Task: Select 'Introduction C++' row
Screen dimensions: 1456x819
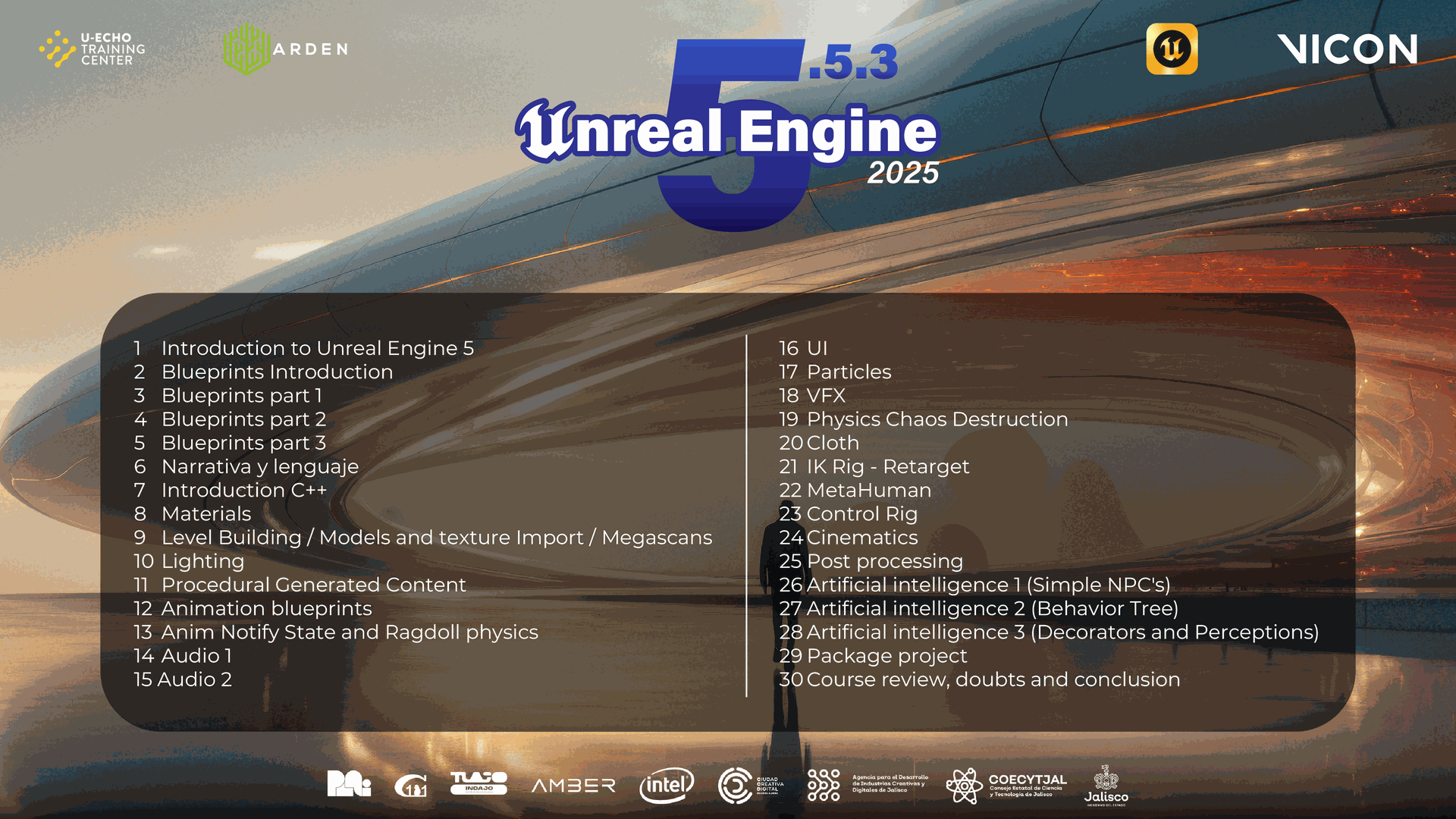Action: 231,490
